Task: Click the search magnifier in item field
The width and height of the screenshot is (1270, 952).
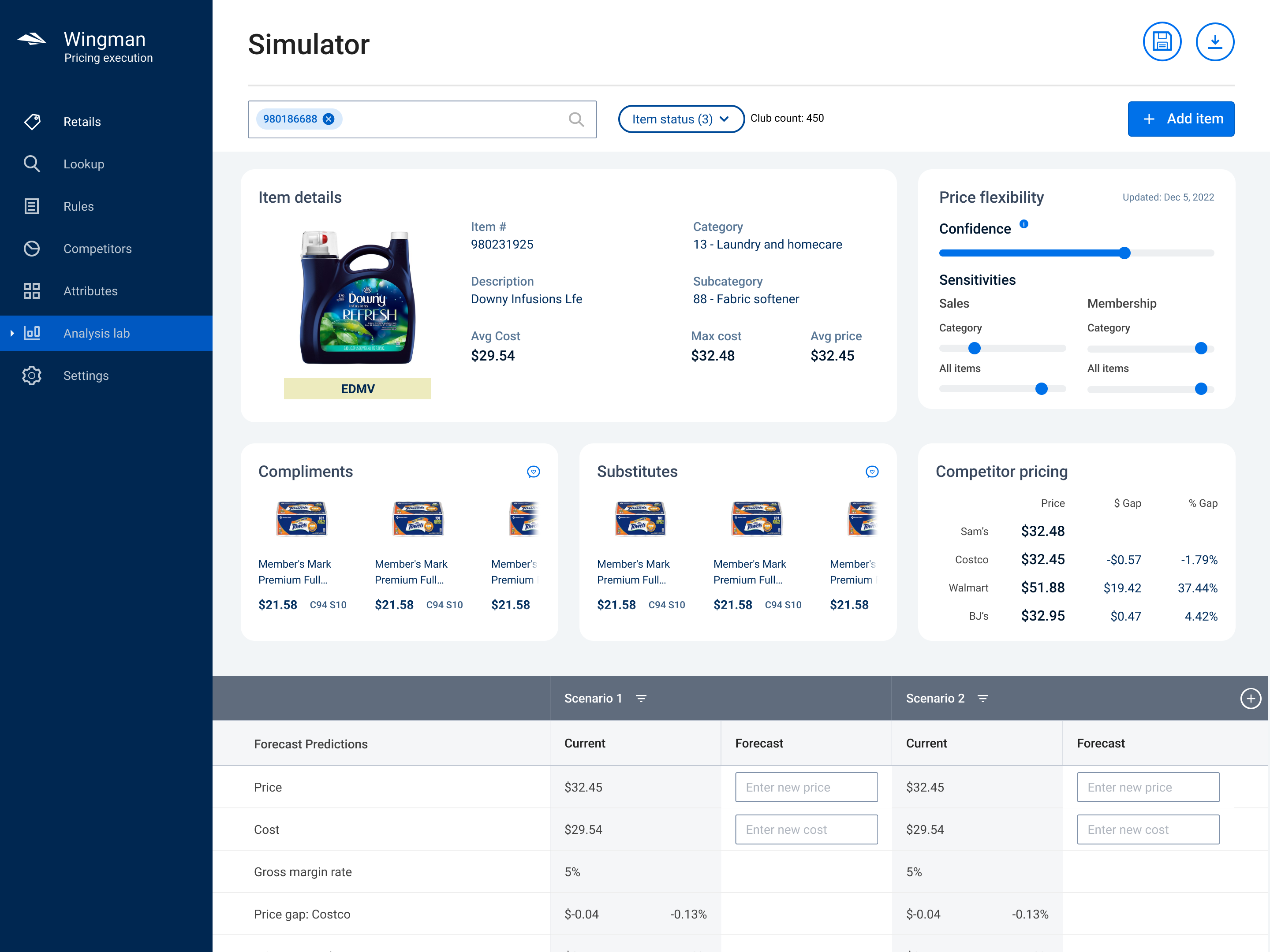Action: 576,119
